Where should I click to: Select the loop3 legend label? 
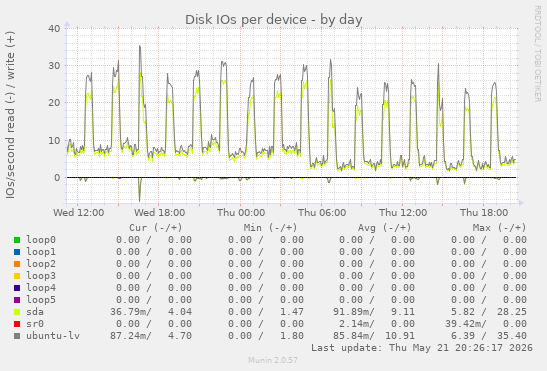41,276
